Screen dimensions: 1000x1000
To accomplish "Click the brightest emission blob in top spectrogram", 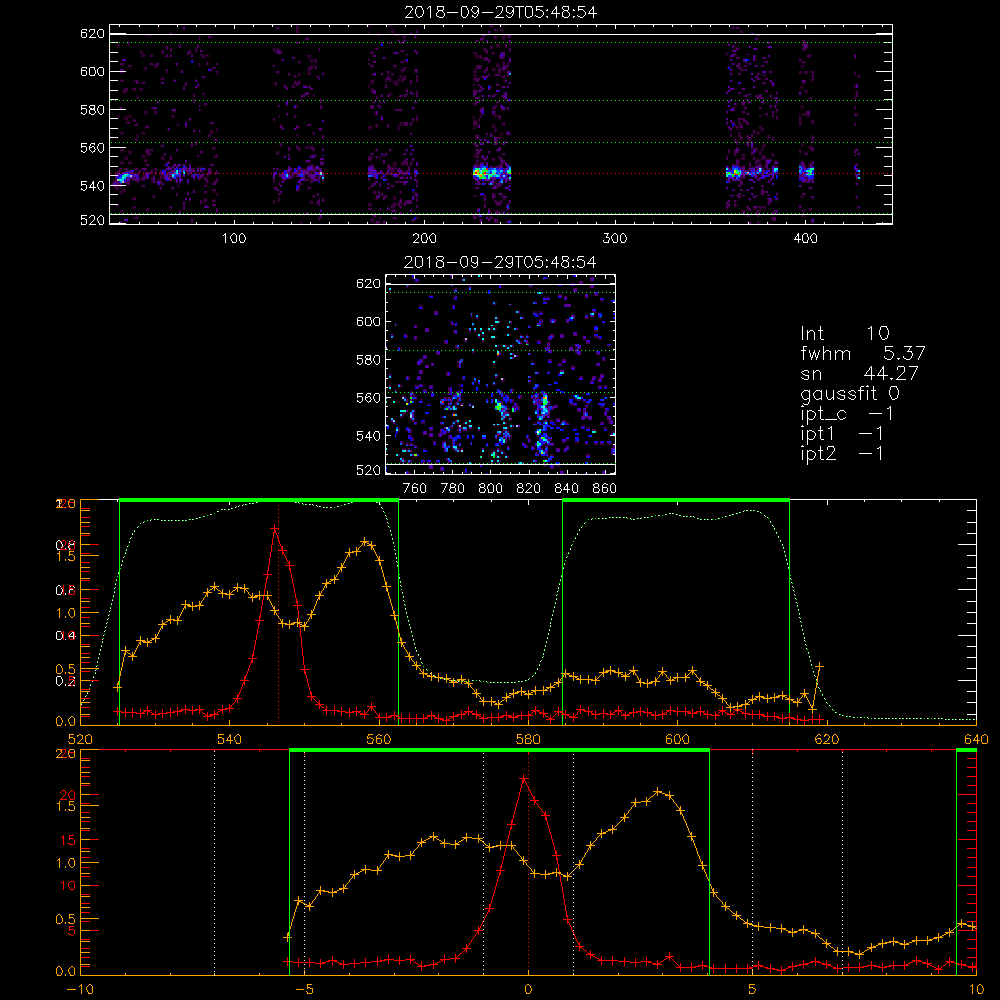I will [x=489, y=173].
